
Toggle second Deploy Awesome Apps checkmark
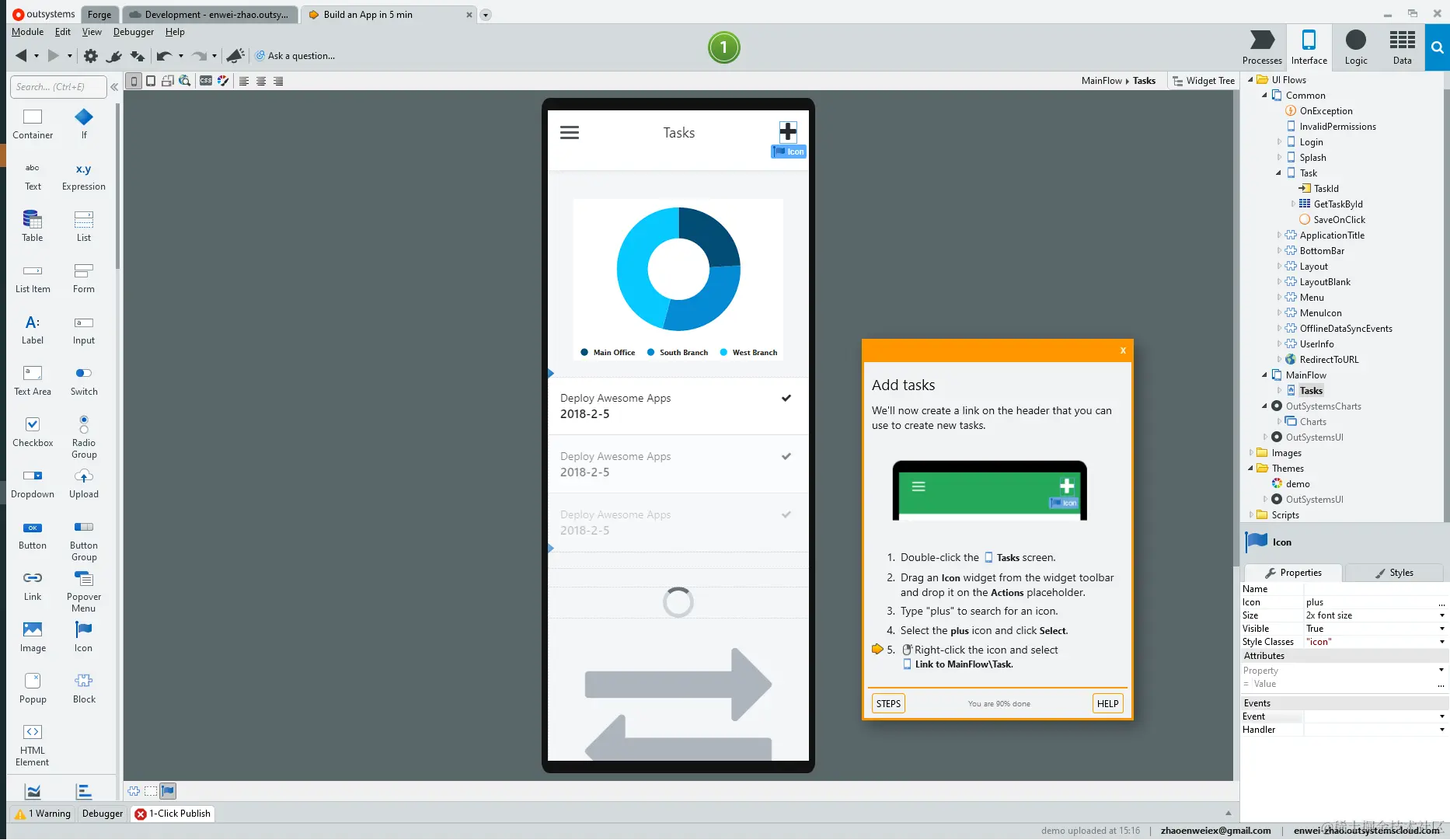[786, 456]
